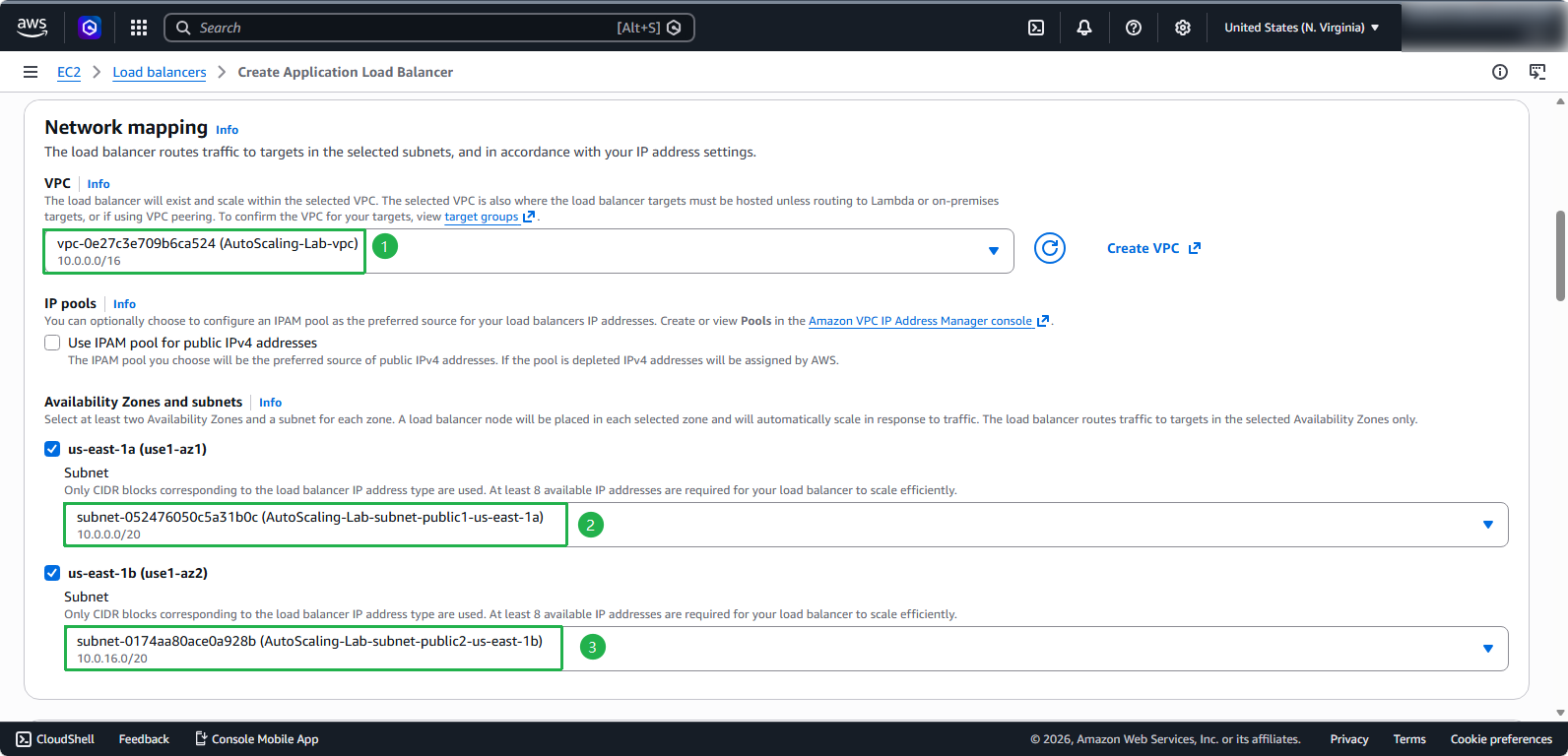Click Feedback in the footer
1568x756 pixels.
pyautogui.click(x=144, y=739)
